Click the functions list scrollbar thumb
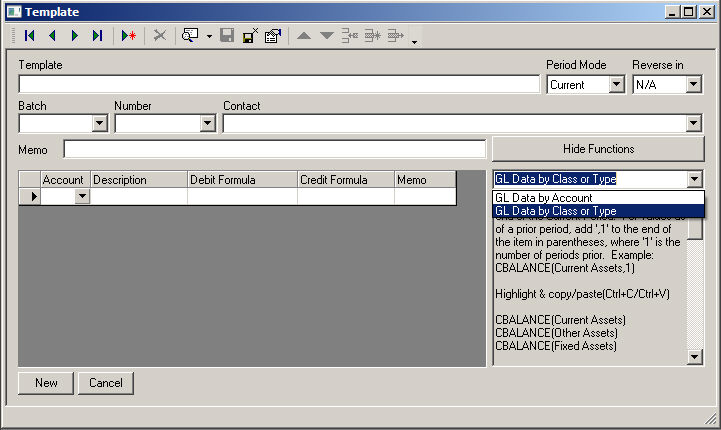 [x=694, y=229]
